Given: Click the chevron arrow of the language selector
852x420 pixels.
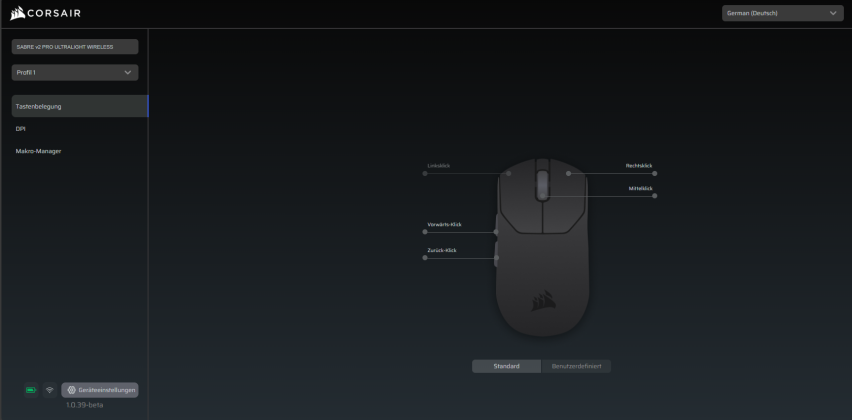Looking at the screenshot, I should coord(833,13).
